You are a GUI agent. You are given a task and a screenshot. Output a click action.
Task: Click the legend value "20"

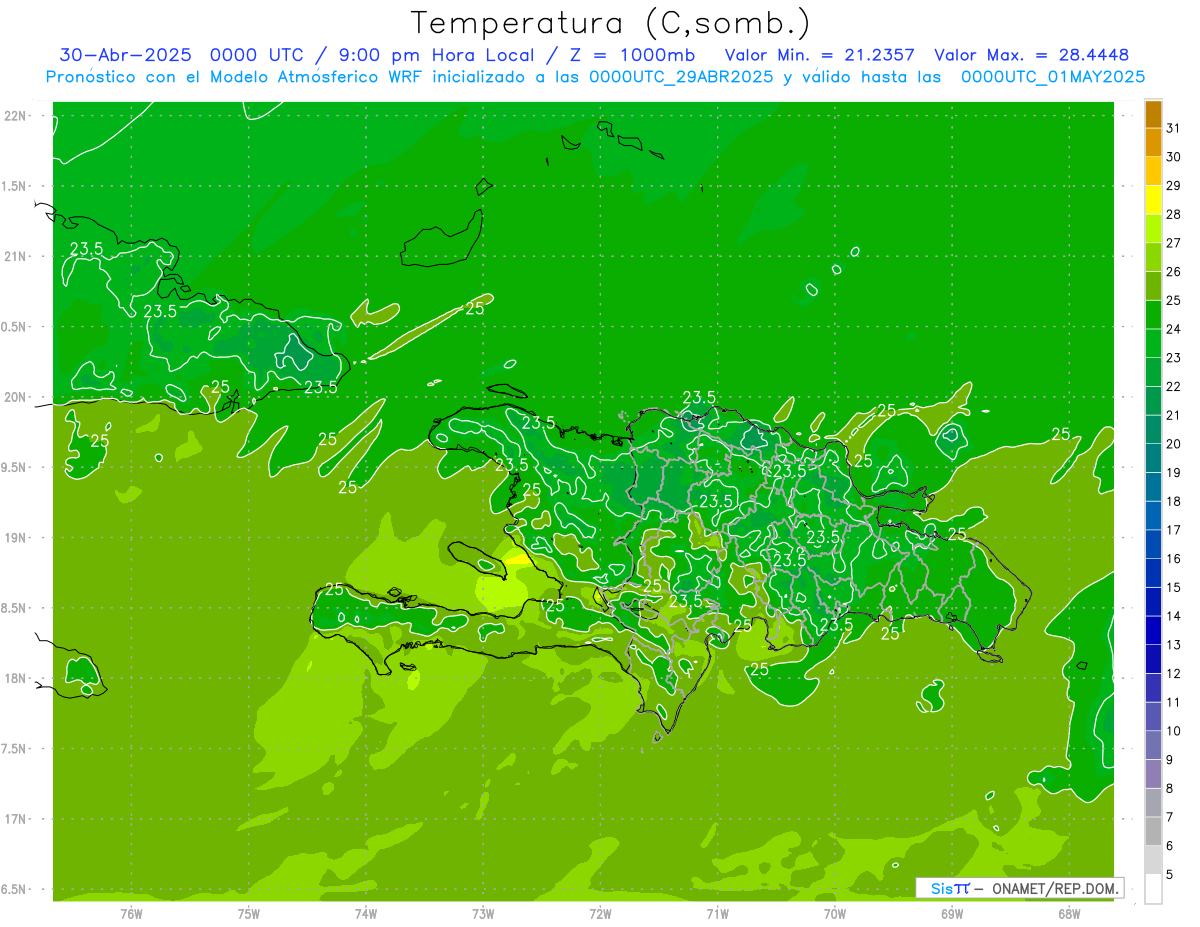pyautogui.click(x=1173, y=444)
